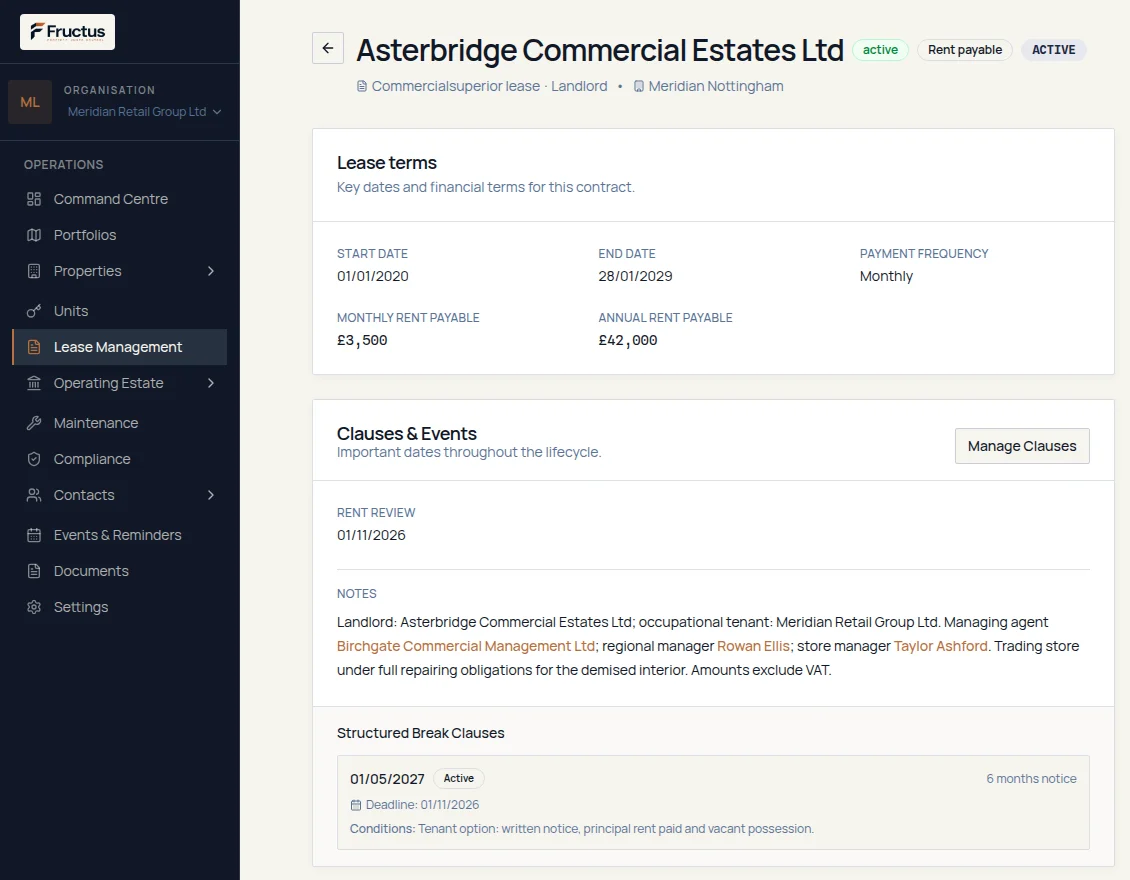
Task: Click the Fructus logo
Action: click(67, 32)
